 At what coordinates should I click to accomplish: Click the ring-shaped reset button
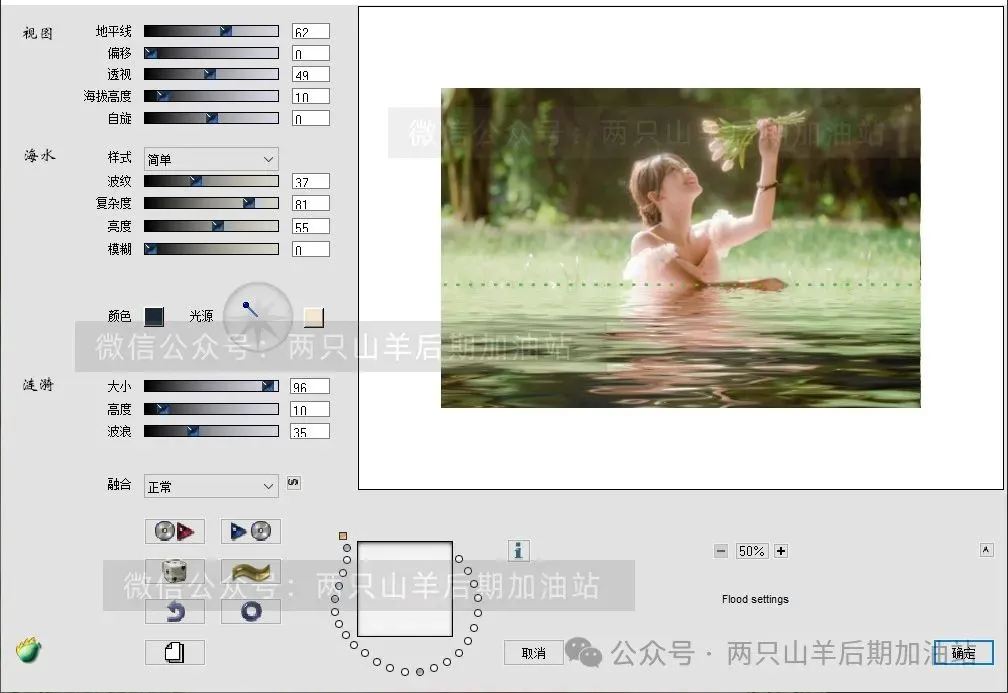251,611
